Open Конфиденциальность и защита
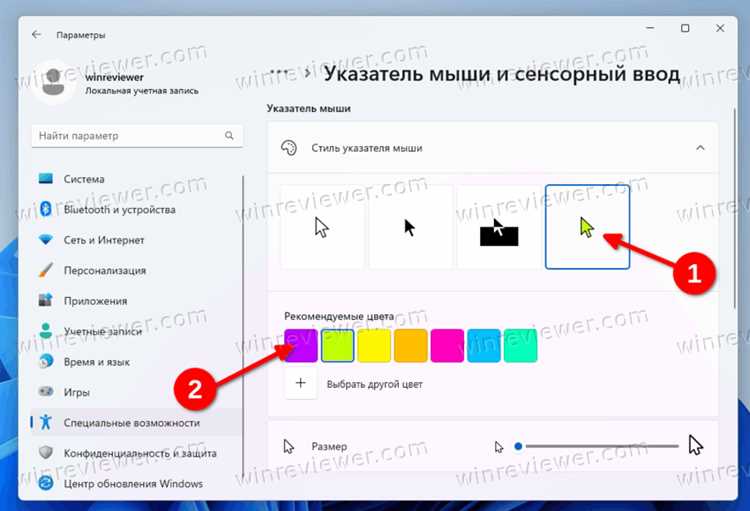The image size is (750, 511). [x=138, y=453]
